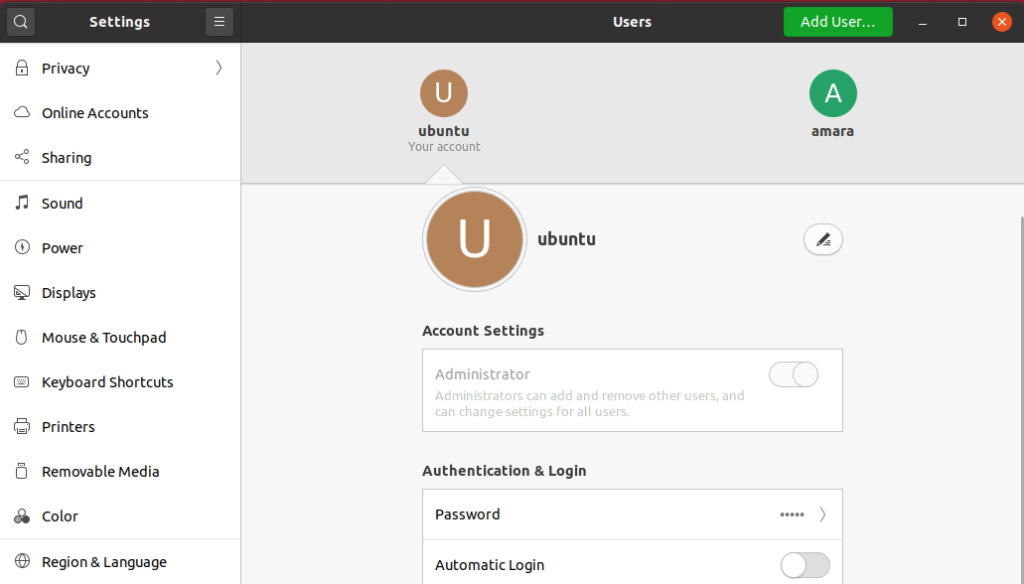
Task: Click the Removable Media icon
Action: point(22,471)
